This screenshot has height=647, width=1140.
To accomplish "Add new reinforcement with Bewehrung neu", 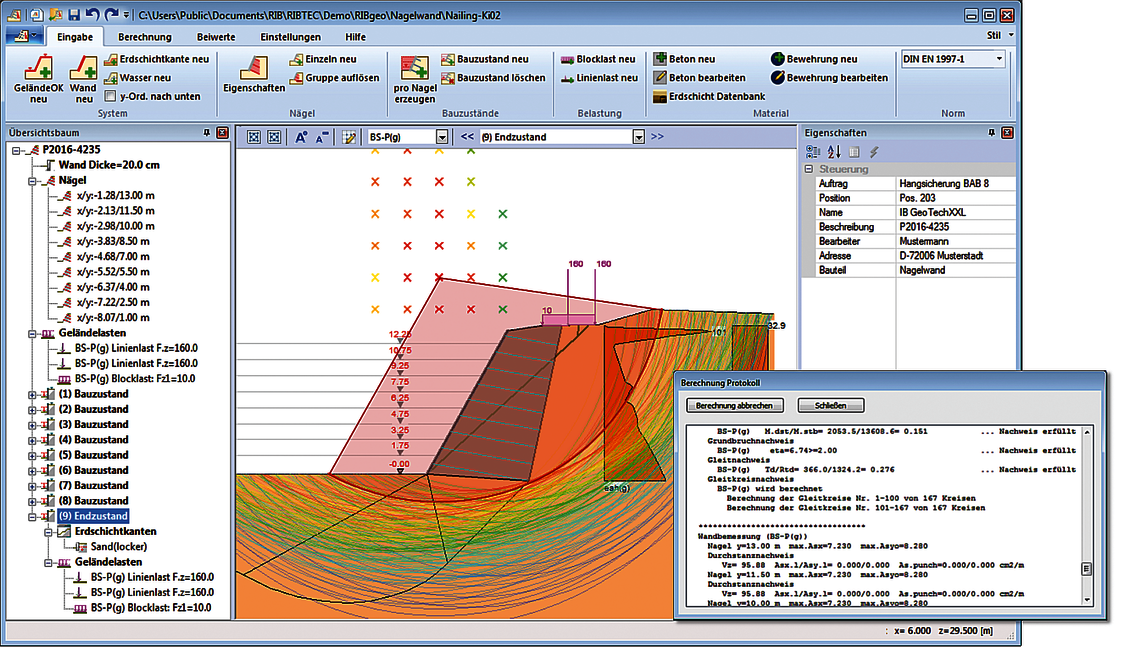I will click(814, 59).
